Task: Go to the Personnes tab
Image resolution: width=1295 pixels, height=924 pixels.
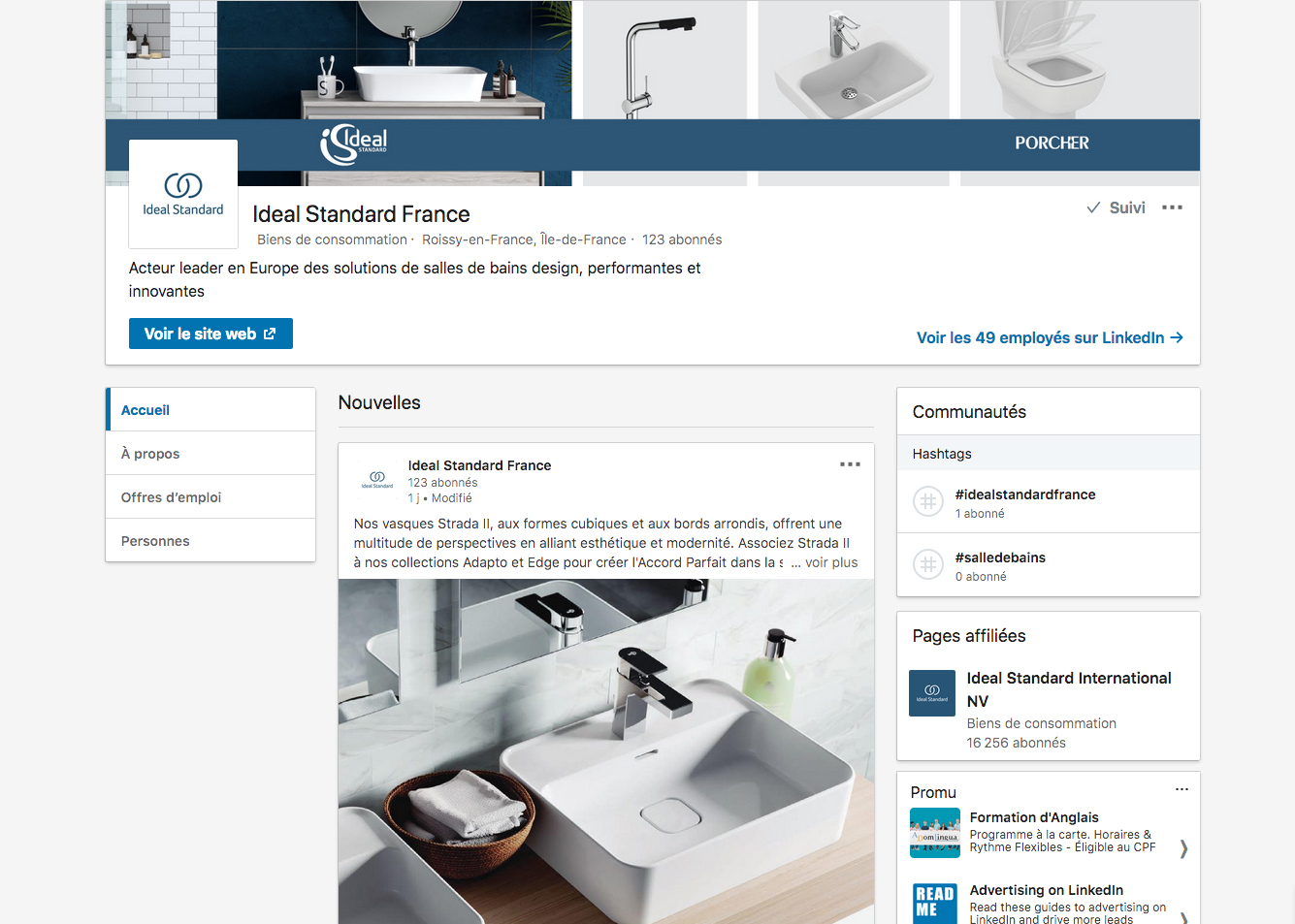Action: (210, 541)
